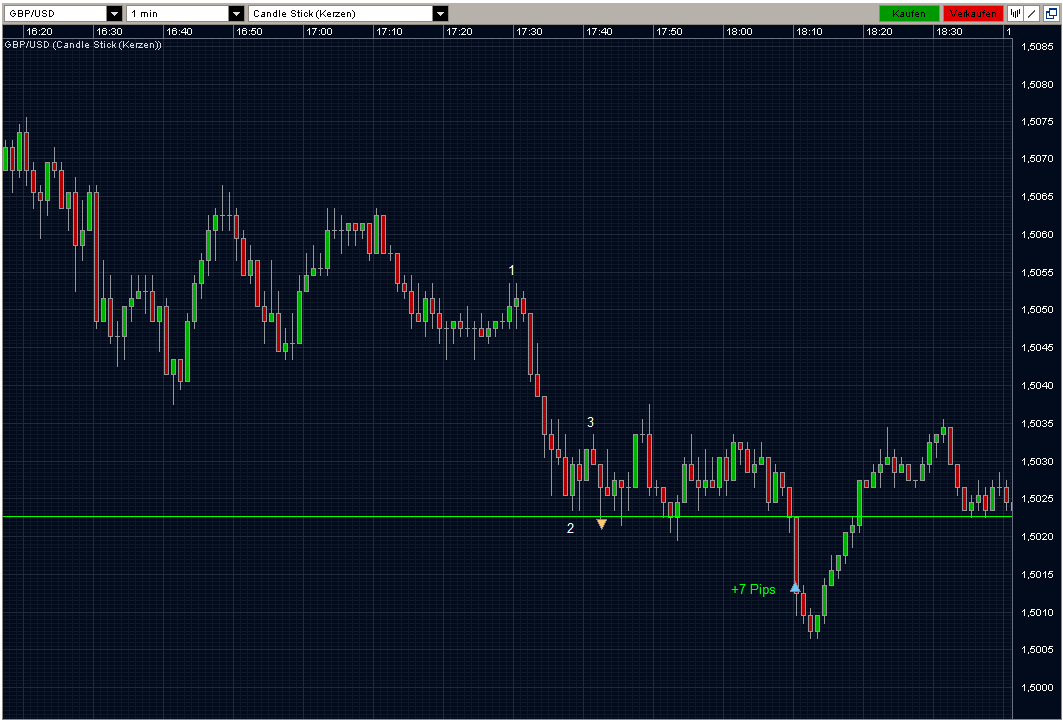The height and width of the screenshot is (720, 1063).
Task: Click the 1,5070 price axis label
Action: pyautogui.click(x=1037, y=159)
